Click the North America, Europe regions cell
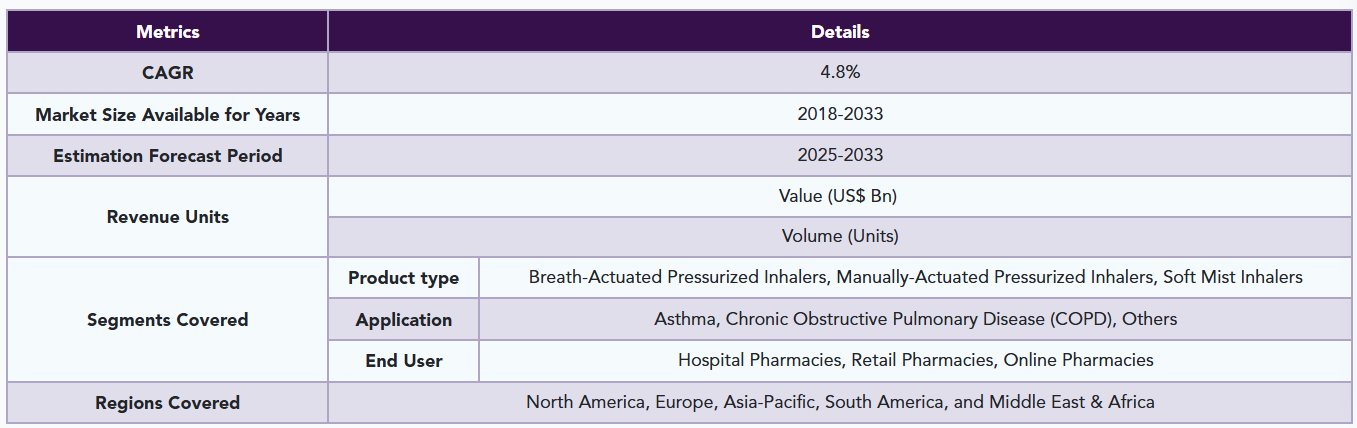The image size is (1357, 428). click(840, 402)
